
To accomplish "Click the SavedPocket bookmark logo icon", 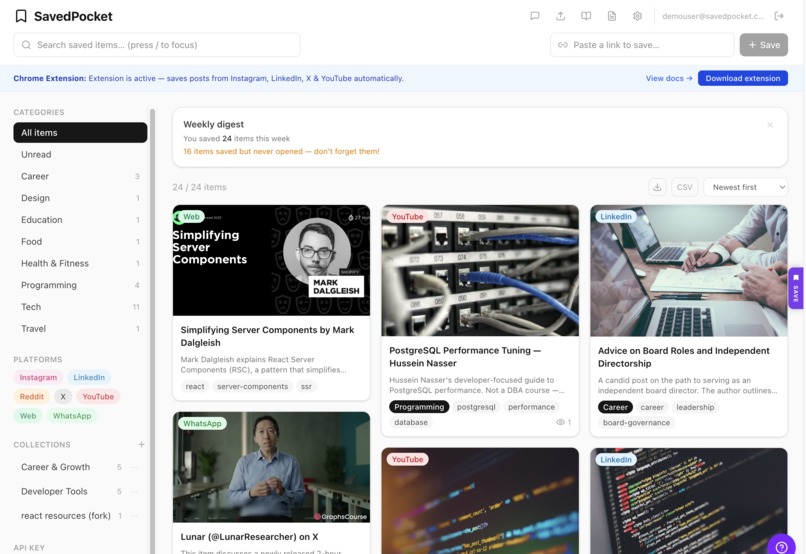I will coord(21,16).
